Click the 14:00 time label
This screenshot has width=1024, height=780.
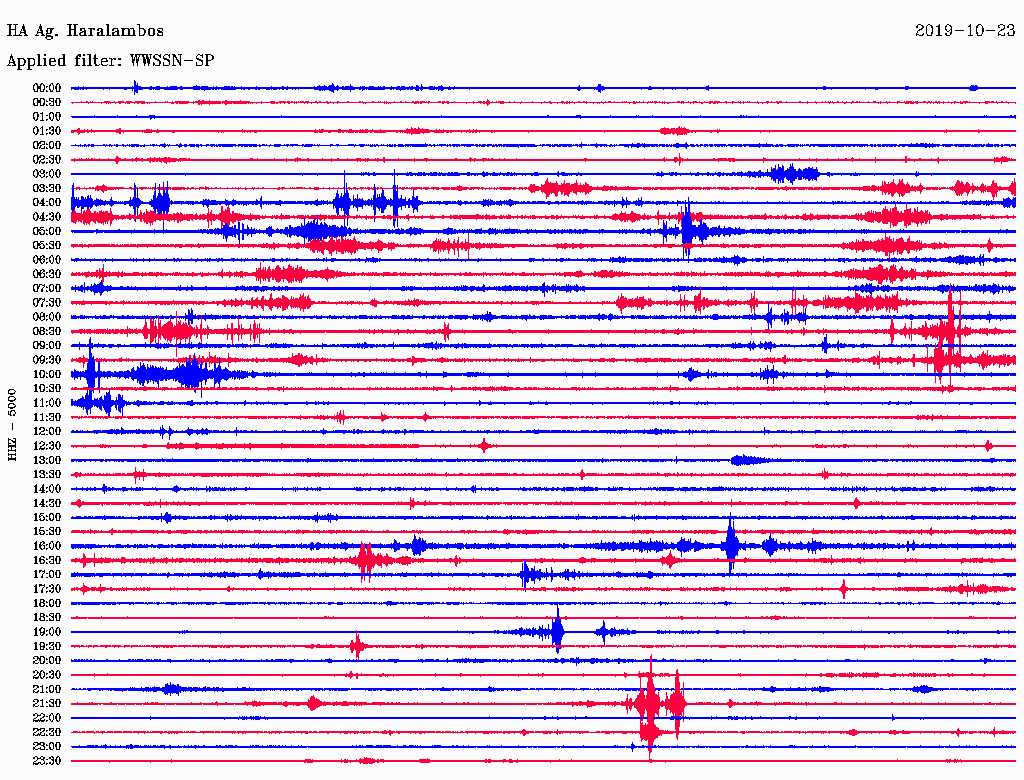(x=47, y=489)
